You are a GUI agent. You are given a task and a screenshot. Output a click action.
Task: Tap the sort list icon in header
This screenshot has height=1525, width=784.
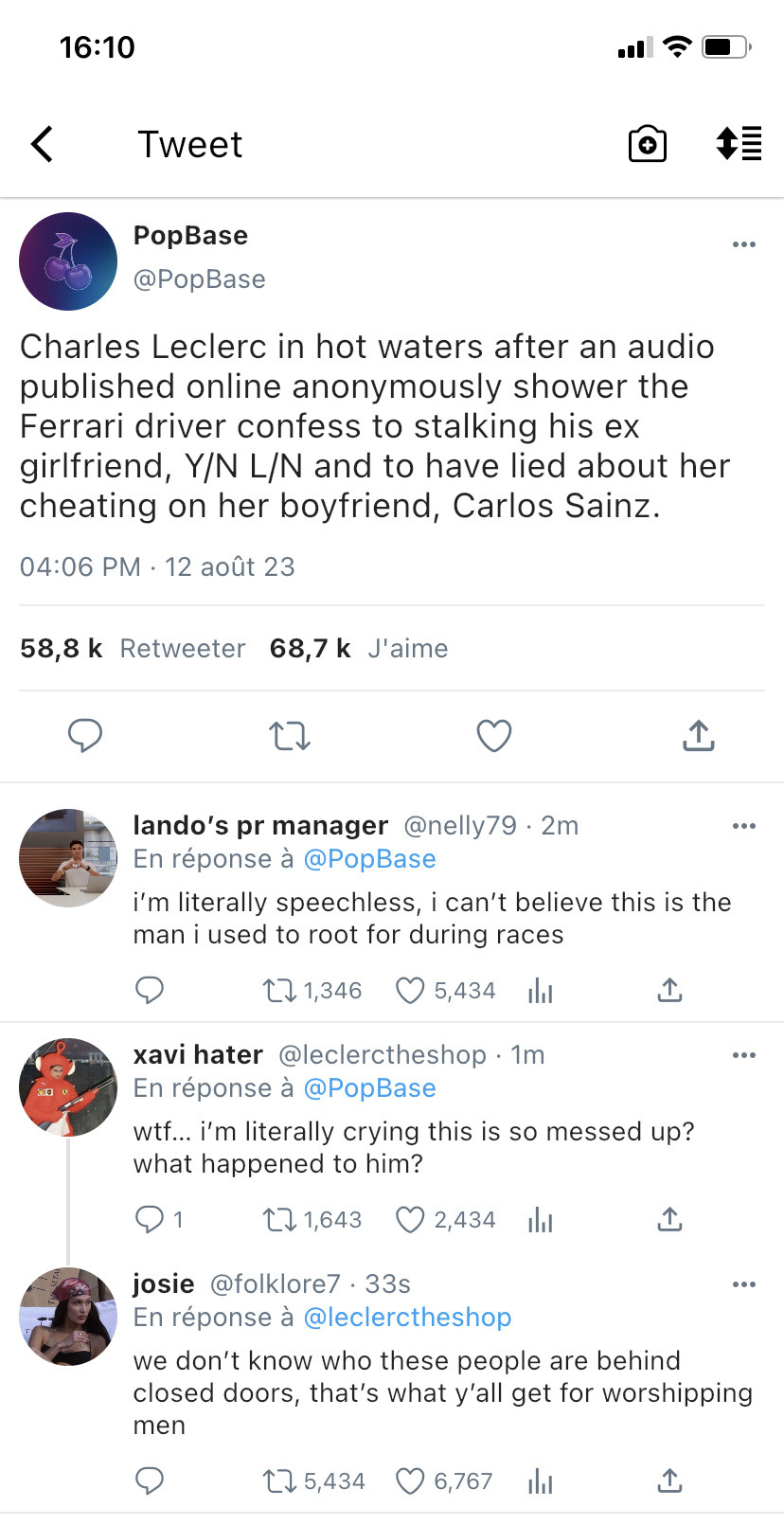[x=739, y=144]
